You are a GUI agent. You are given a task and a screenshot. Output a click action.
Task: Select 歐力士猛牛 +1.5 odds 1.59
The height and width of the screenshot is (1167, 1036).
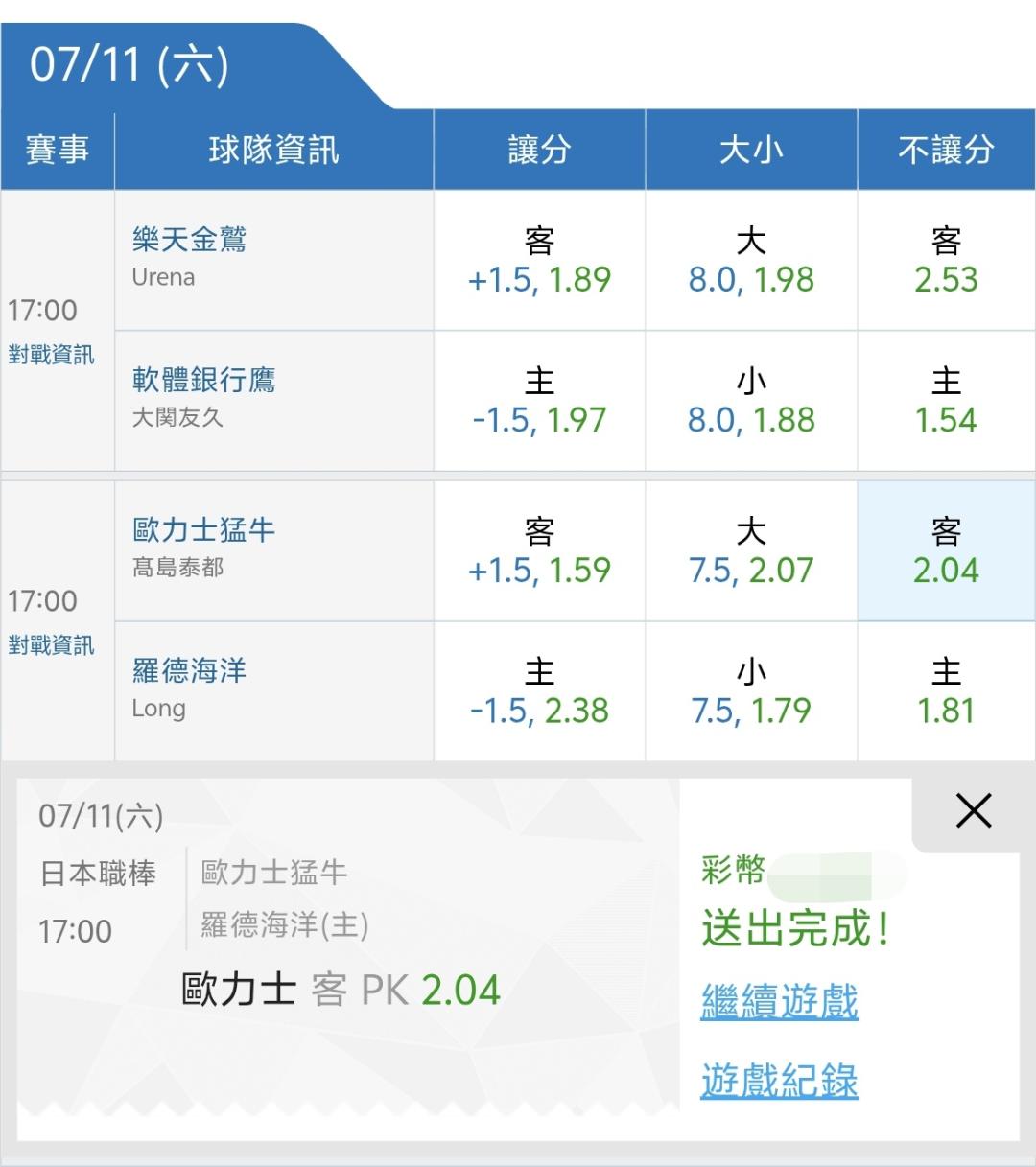(x=539, y=551)
